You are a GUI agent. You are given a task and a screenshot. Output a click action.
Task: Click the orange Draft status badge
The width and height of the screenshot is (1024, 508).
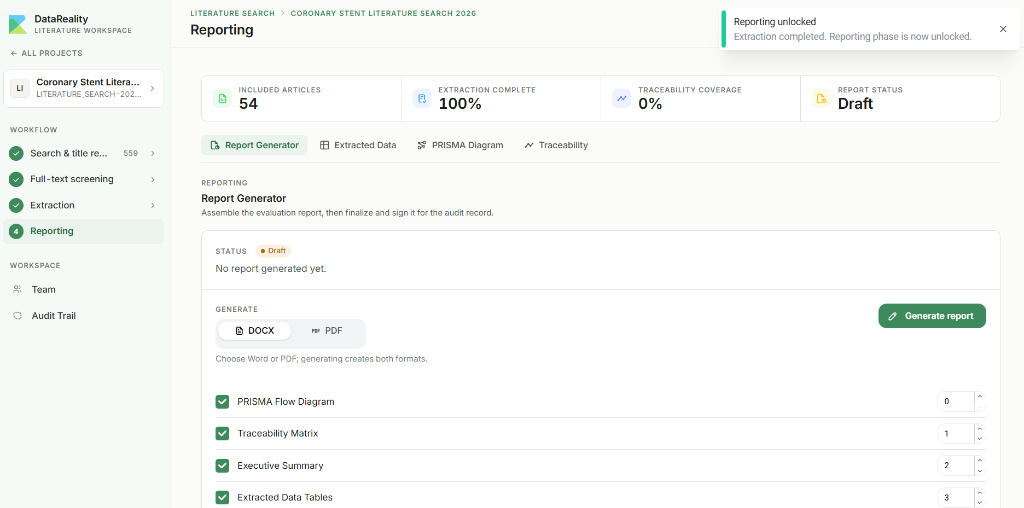coord(273,251)
